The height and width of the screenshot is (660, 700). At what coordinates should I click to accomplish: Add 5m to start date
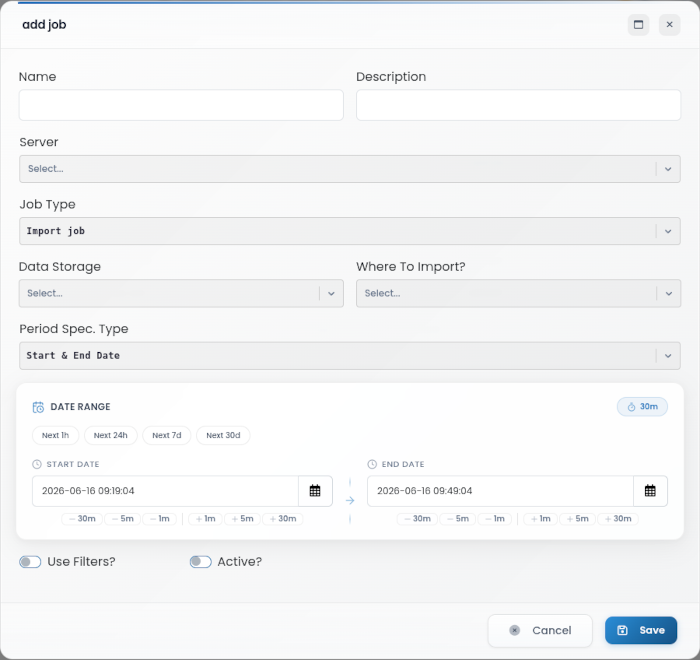tap(242, 519)
